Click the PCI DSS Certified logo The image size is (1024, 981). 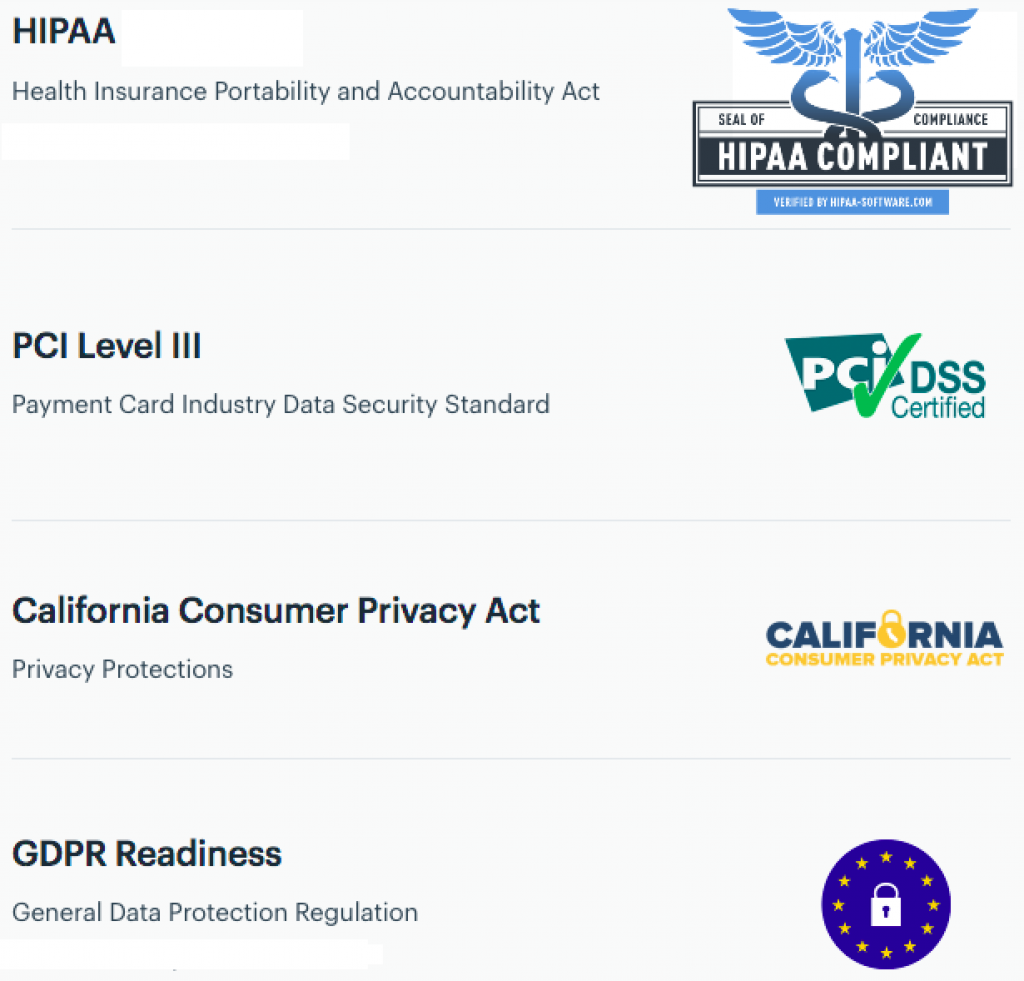[x=885, y=376]
